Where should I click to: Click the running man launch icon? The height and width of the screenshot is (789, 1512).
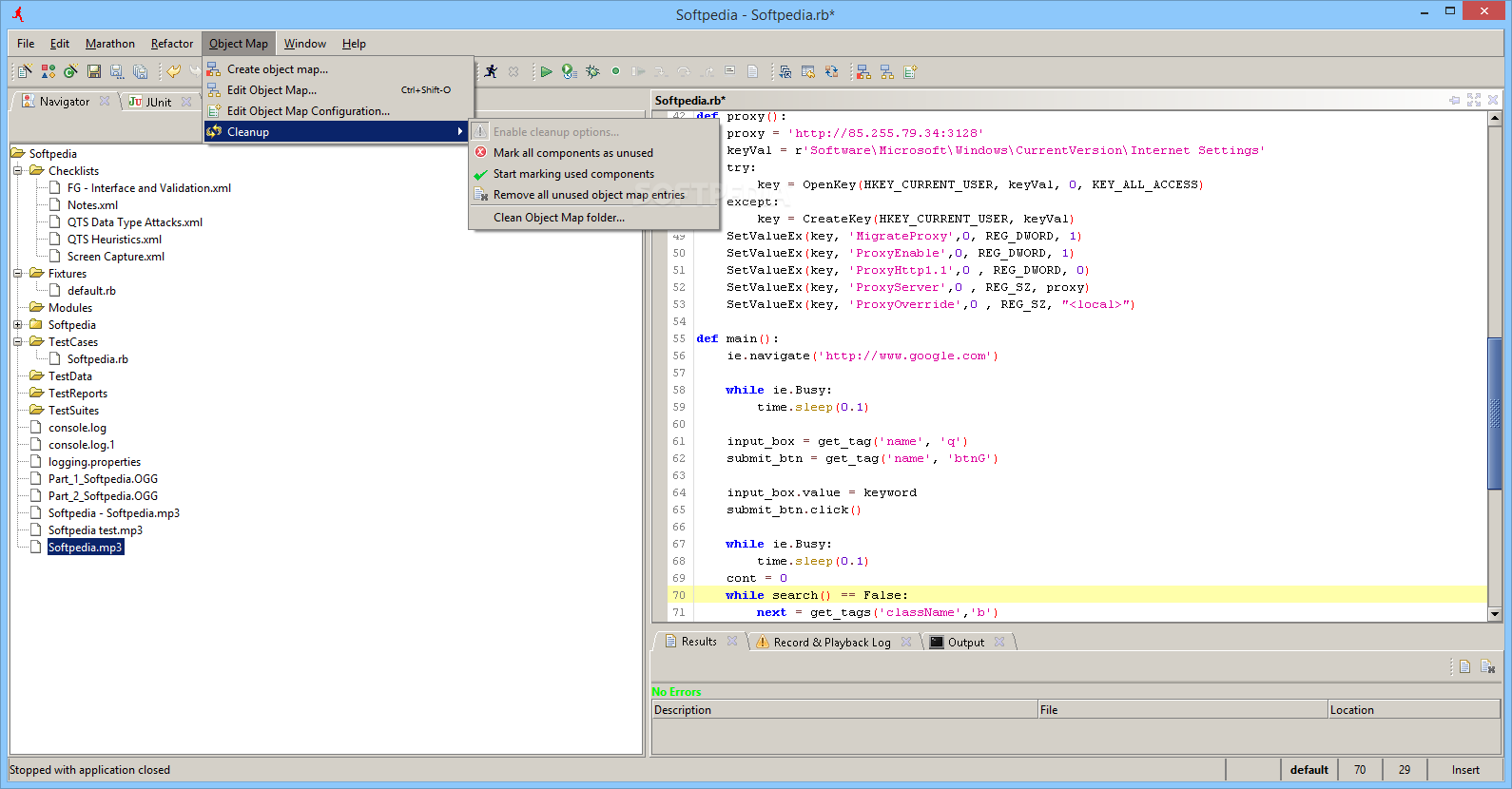[491, 71]
